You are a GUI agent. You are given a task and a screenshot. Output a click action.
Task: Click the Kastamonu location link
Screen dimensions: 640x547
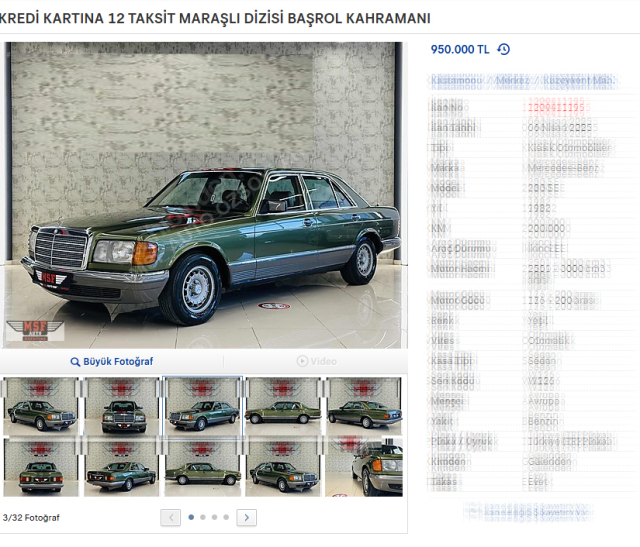[456, 80]
